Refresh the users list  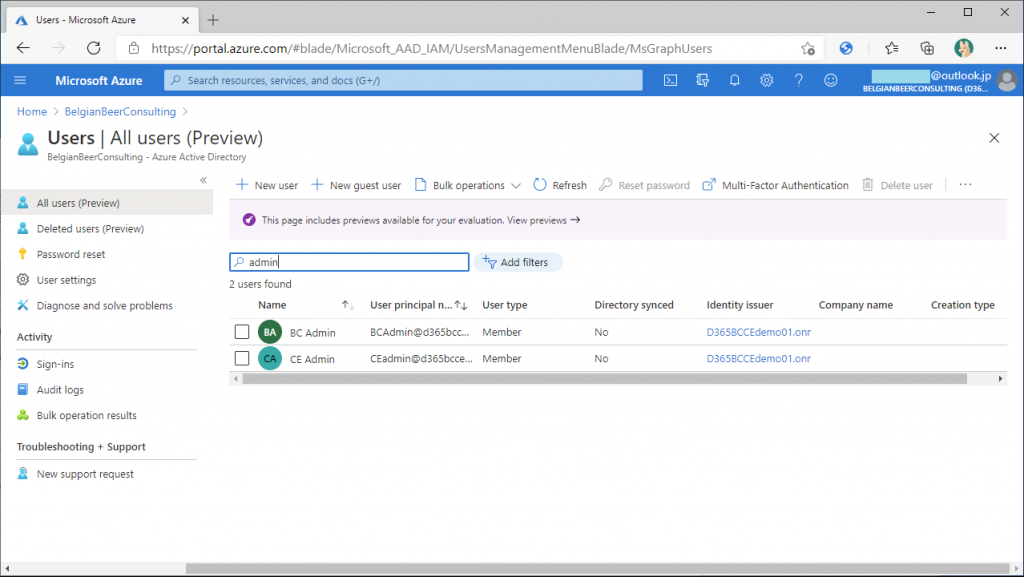point(560,185)
